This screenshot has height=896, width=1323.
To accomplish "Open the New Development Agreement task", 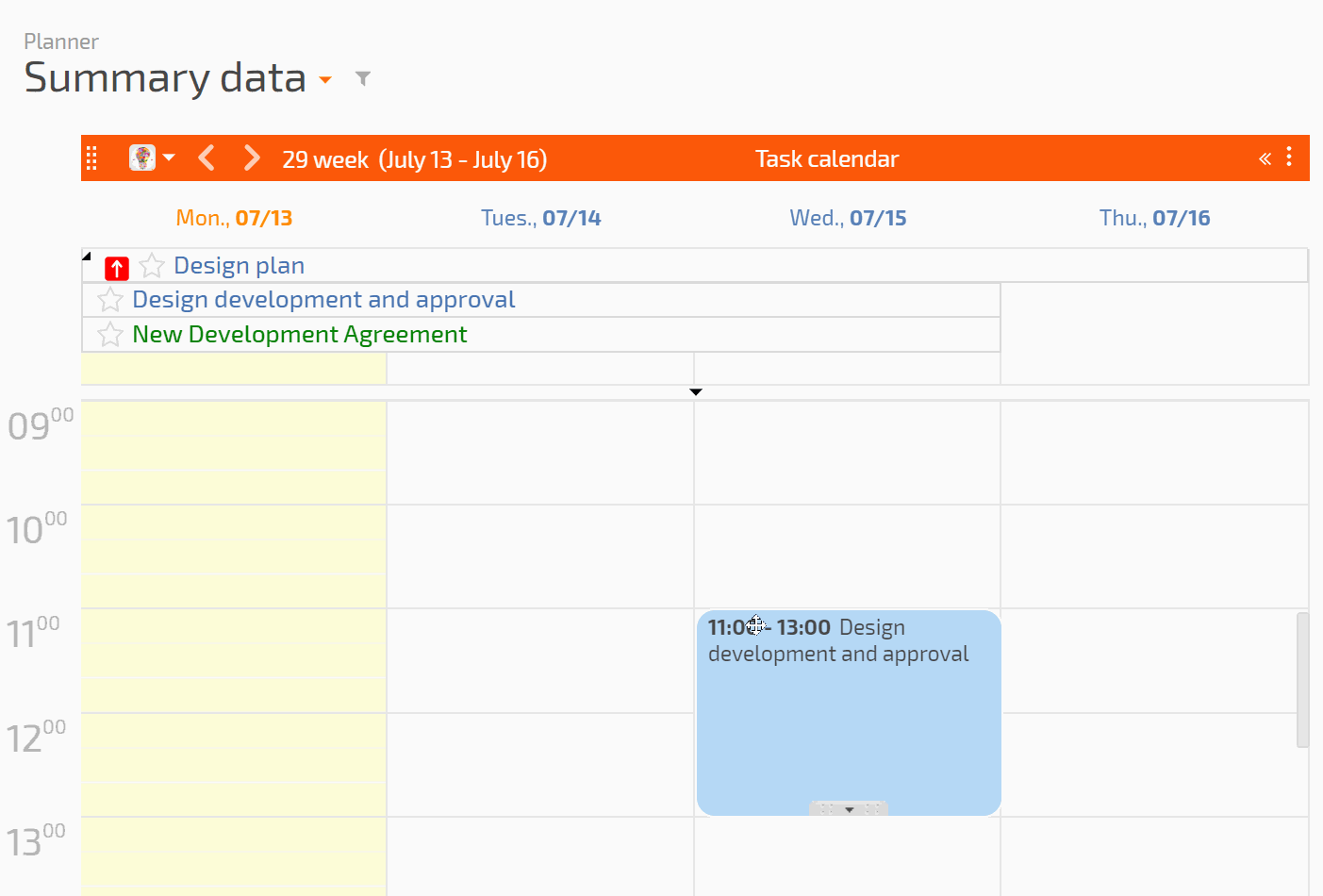I will (x=300, y=335).
